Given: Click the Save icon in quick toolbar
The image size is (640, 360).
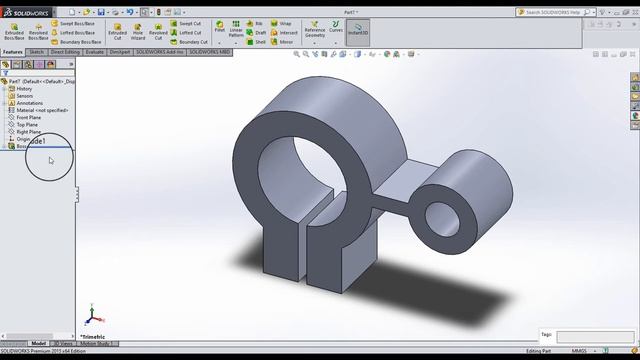Looking at the screenshot, I should [101, 12].
